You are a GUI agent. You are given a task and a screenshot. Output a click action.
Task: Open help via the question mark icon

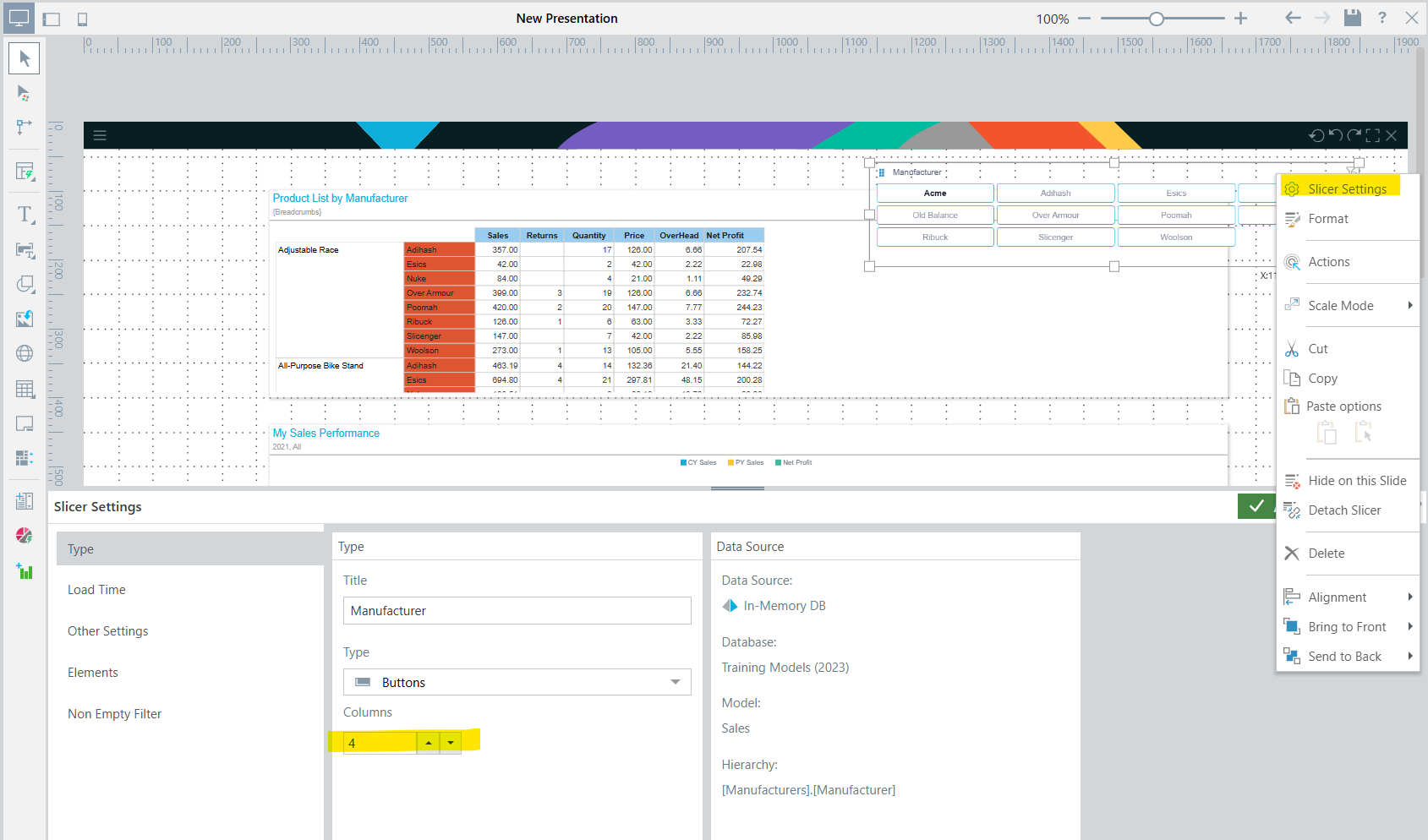1382,18
